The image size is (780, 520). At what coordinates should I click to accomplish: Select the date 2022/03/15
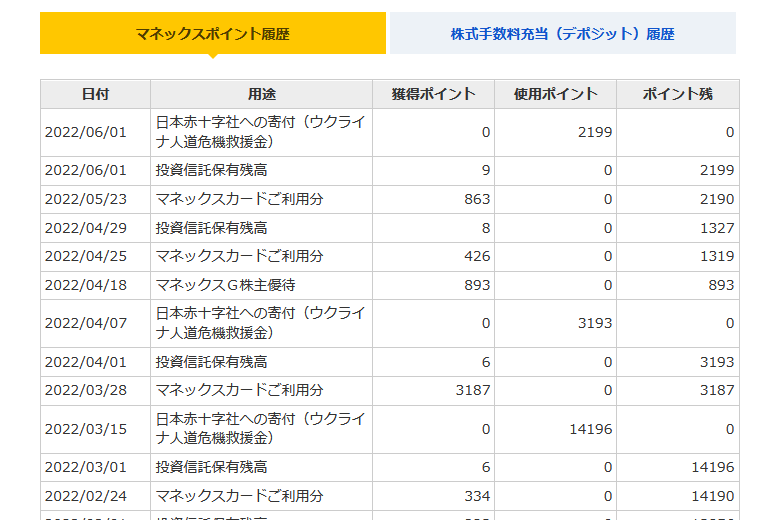(86, 429)
